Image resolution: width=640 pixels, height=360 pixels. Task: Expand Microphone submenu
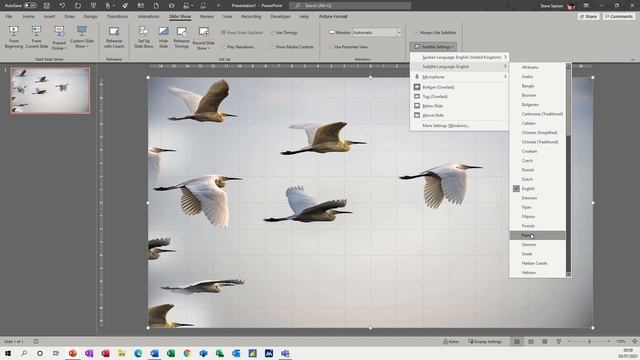460,77
